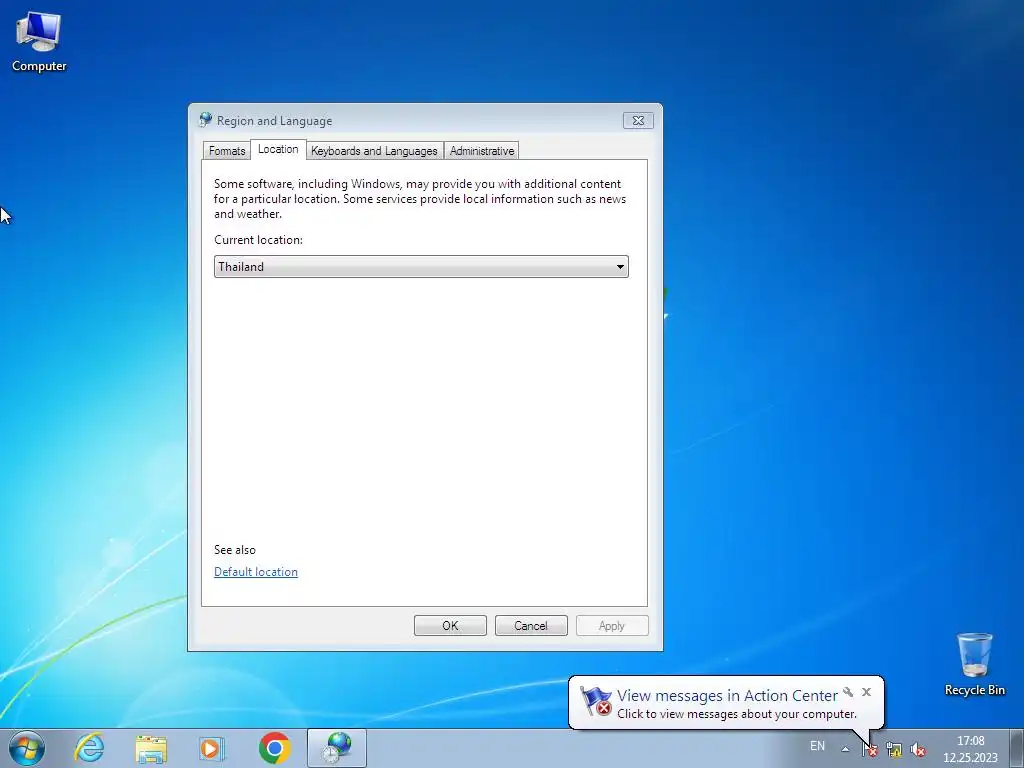
Task: Launch Internet Explorer from taskbar
Action: click(89, 748)
